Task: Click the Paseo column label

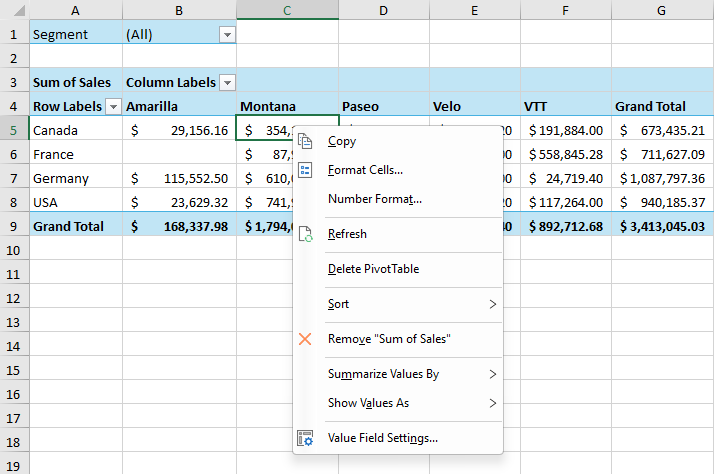Action: (384, 107)
